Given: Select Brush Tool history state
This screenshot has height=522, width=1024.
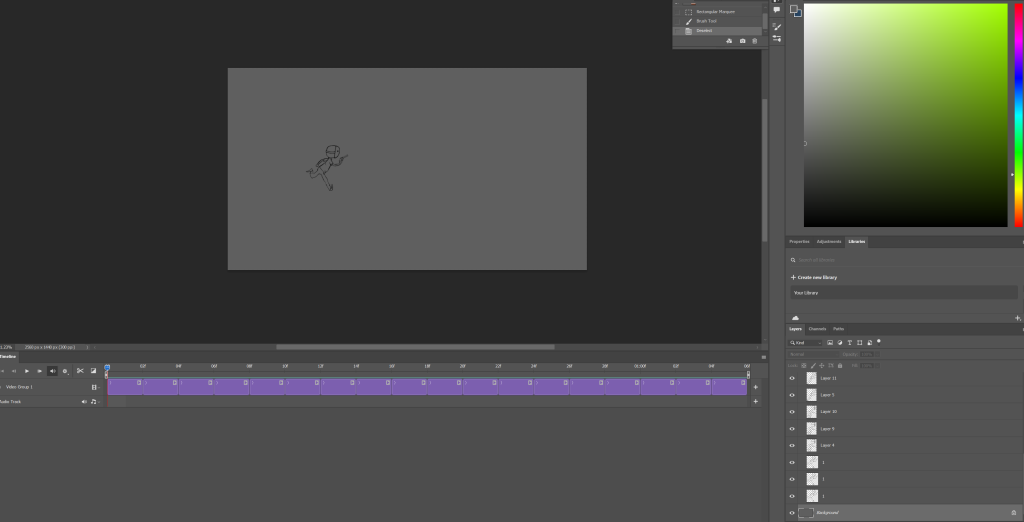Looking at the screenshot, I should pos(706,21).
